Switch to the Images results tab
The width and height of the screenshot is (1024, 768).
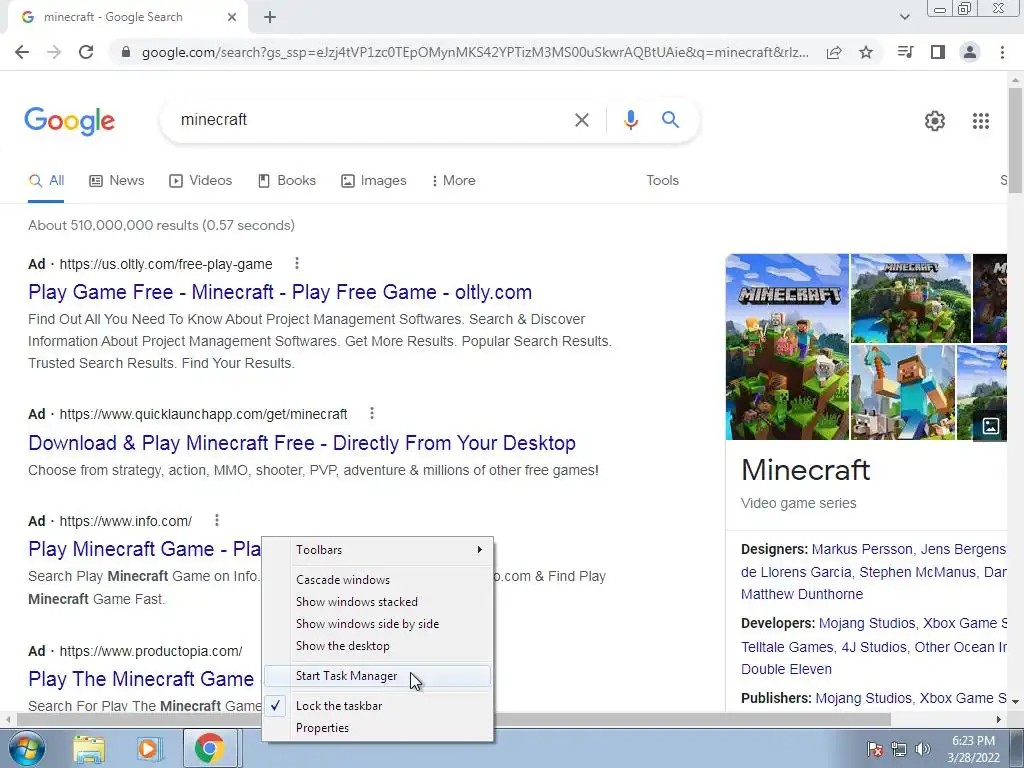(x=374, y=181)
